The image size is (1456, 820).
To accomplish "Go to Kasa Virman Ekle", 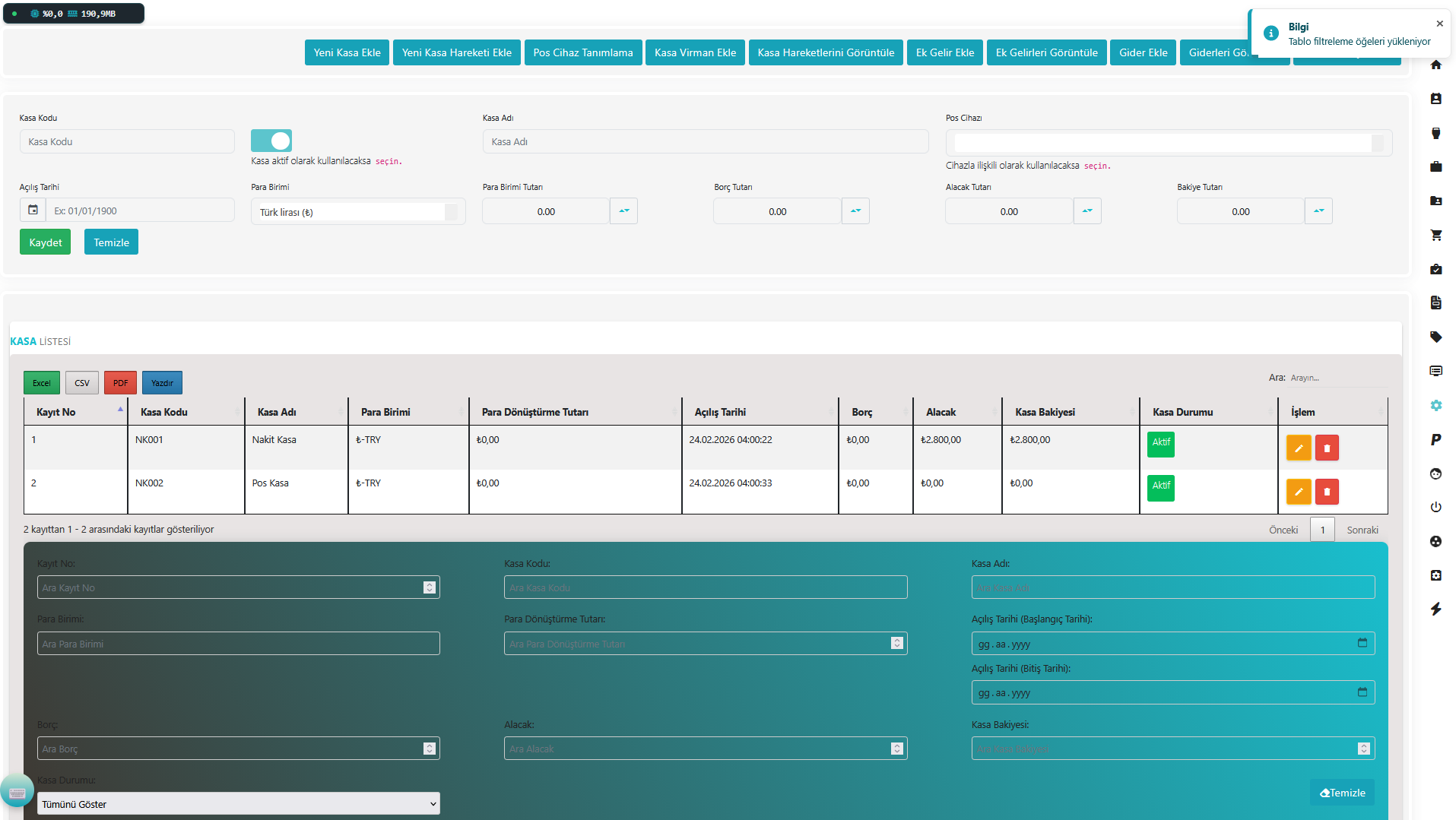I will click(x=695, y=52).
